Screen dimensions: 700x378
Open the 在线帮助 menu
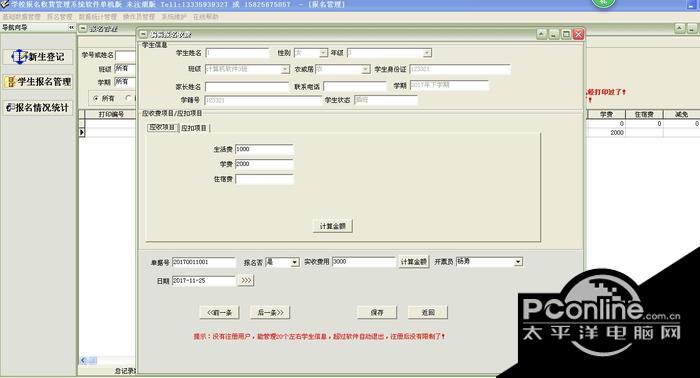[206, 17]
